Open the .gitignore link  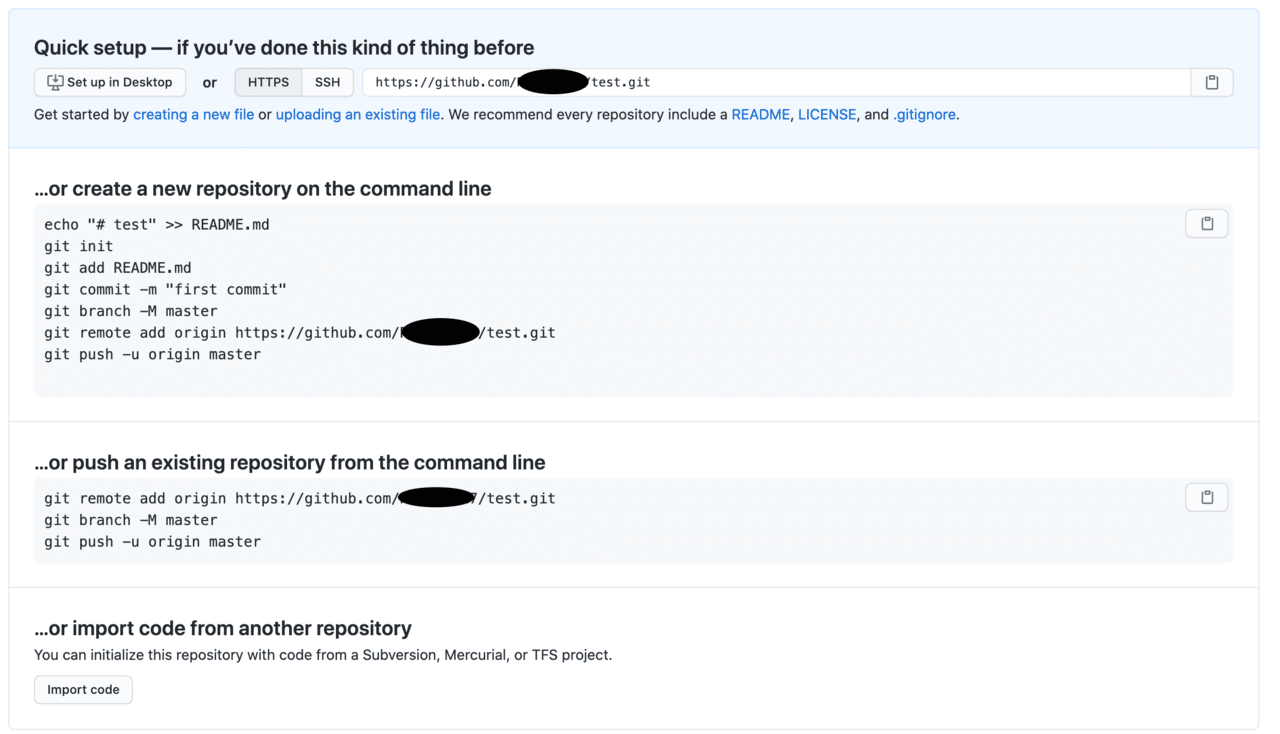[924, 114]
